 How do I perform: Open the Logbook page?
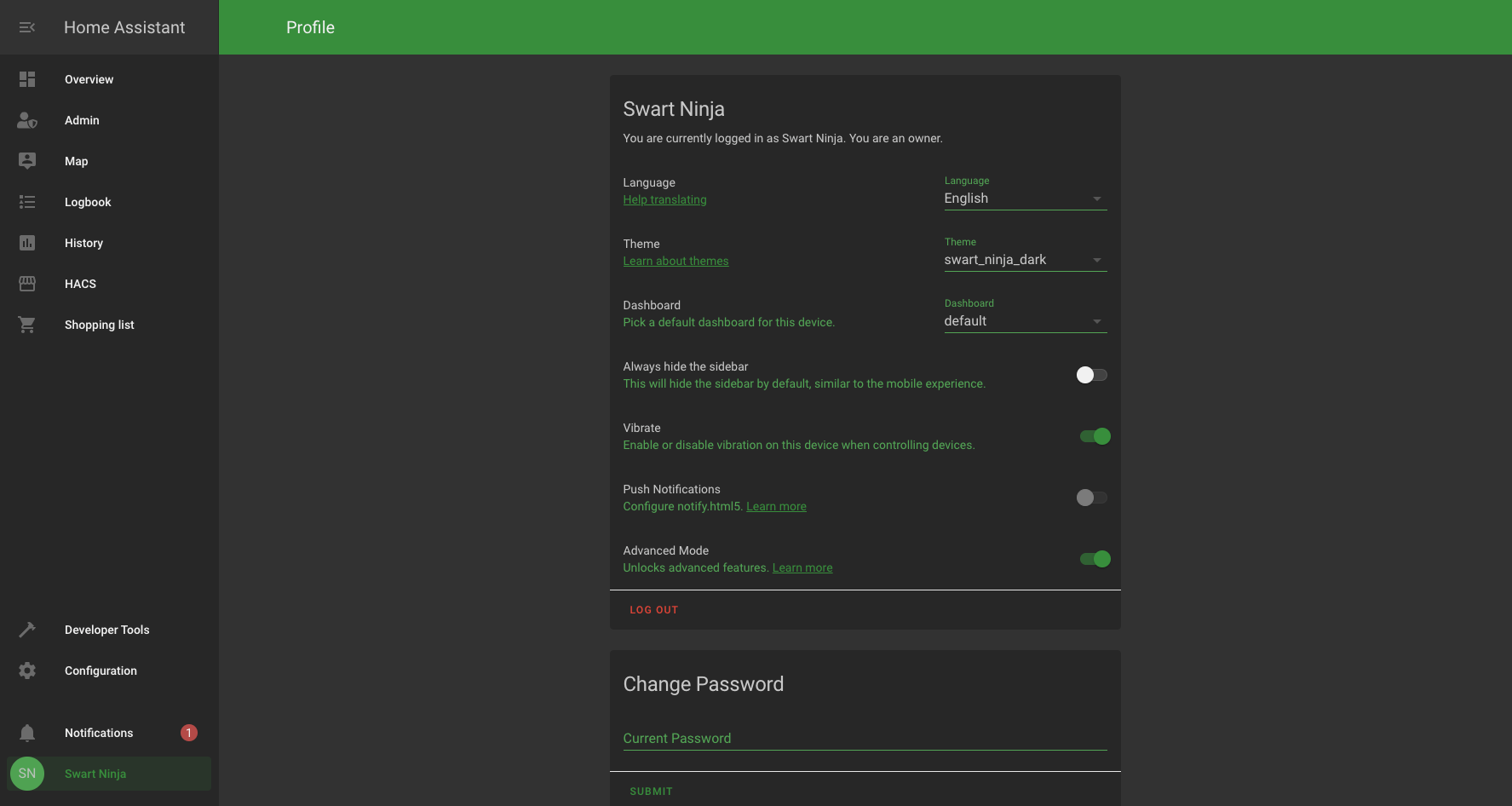[x=109, y=202]
